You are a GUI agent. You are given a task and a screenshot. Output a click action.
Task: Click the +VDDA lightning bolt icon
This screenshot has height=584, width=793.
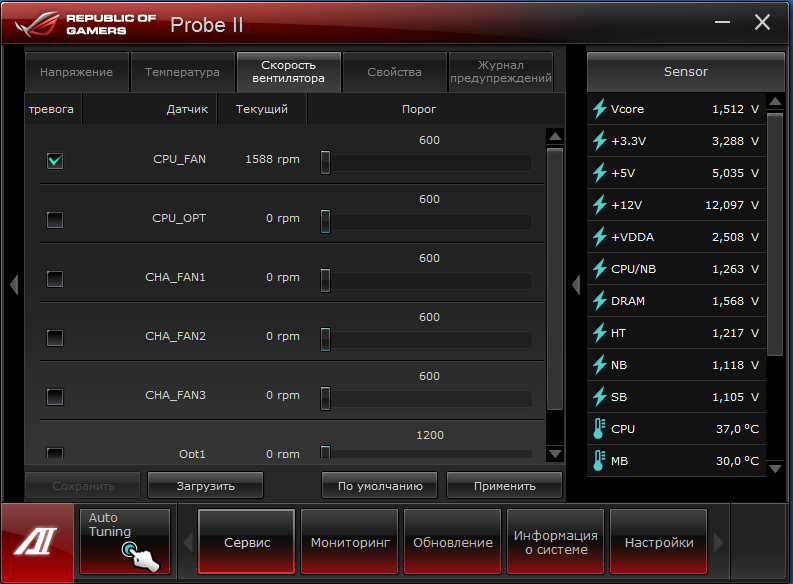pyautogui.click(x=600, y=237)
